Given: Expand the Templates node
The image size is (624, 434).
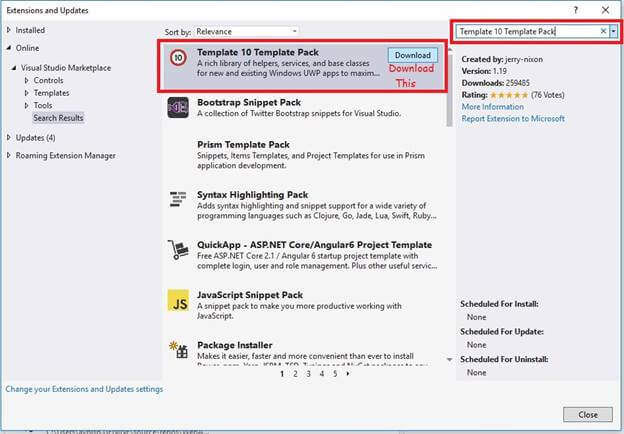Looking at the screenshot, I should (x=27, y=93).
